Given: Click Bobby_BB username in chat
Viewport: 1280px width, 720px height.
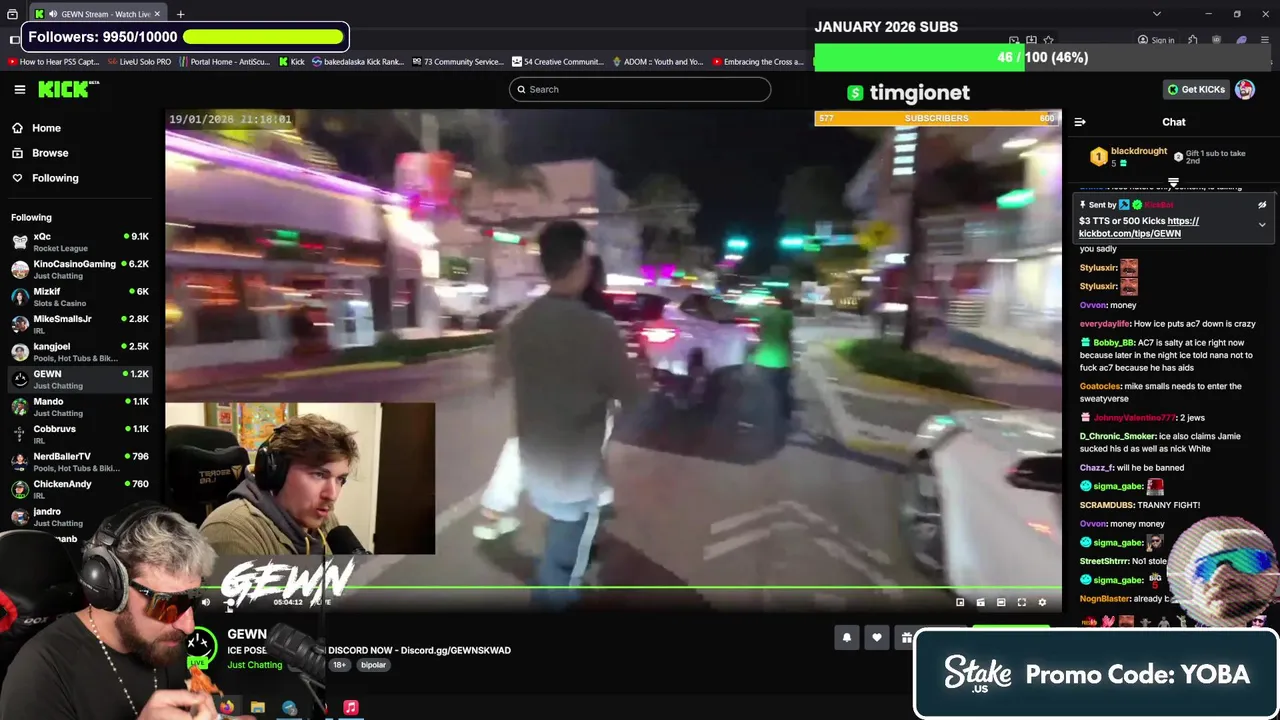Looking at the screenshot, I should (1114, 343).
